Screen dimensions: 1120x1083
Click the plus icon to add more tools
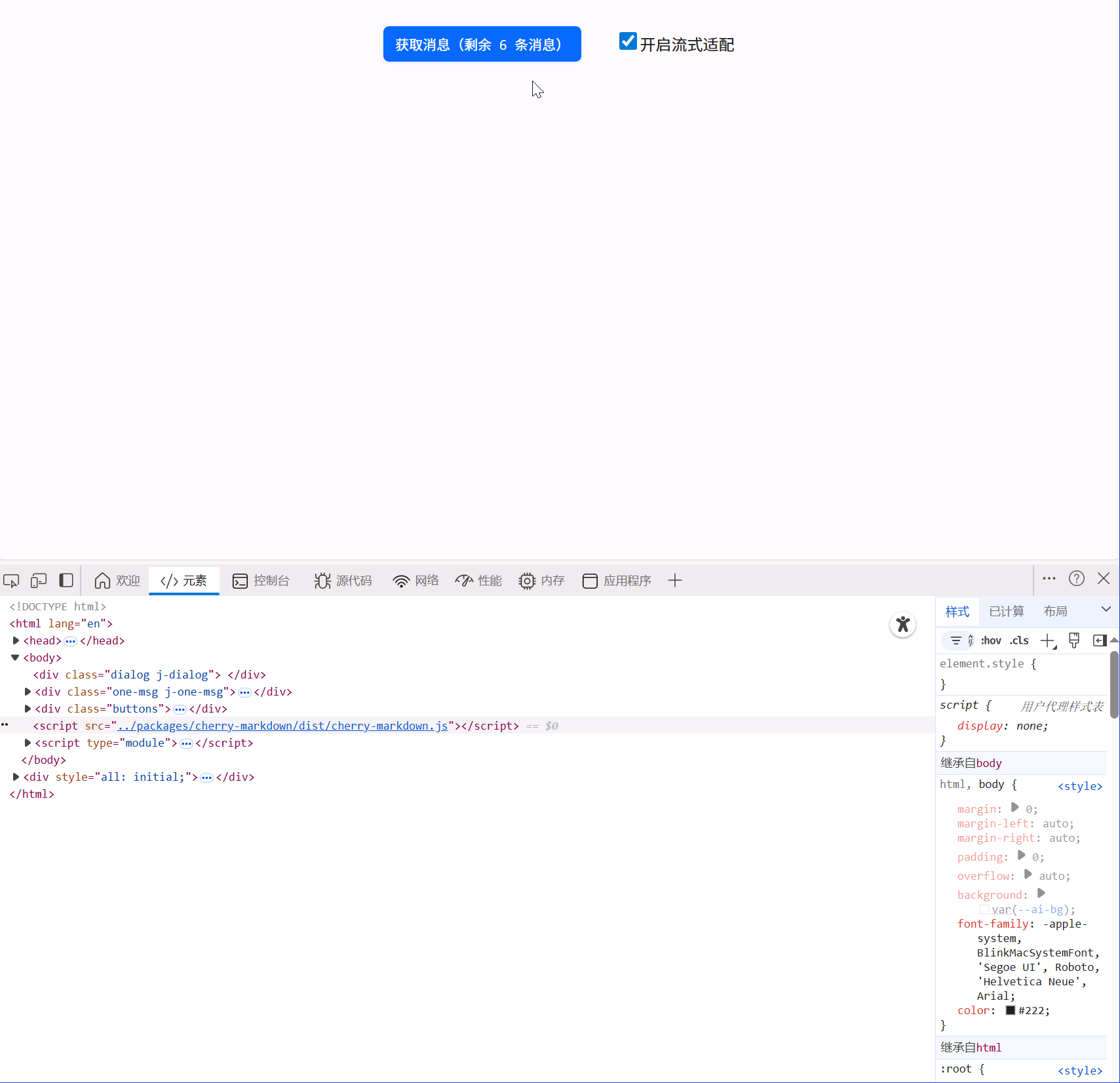point(675,581)
